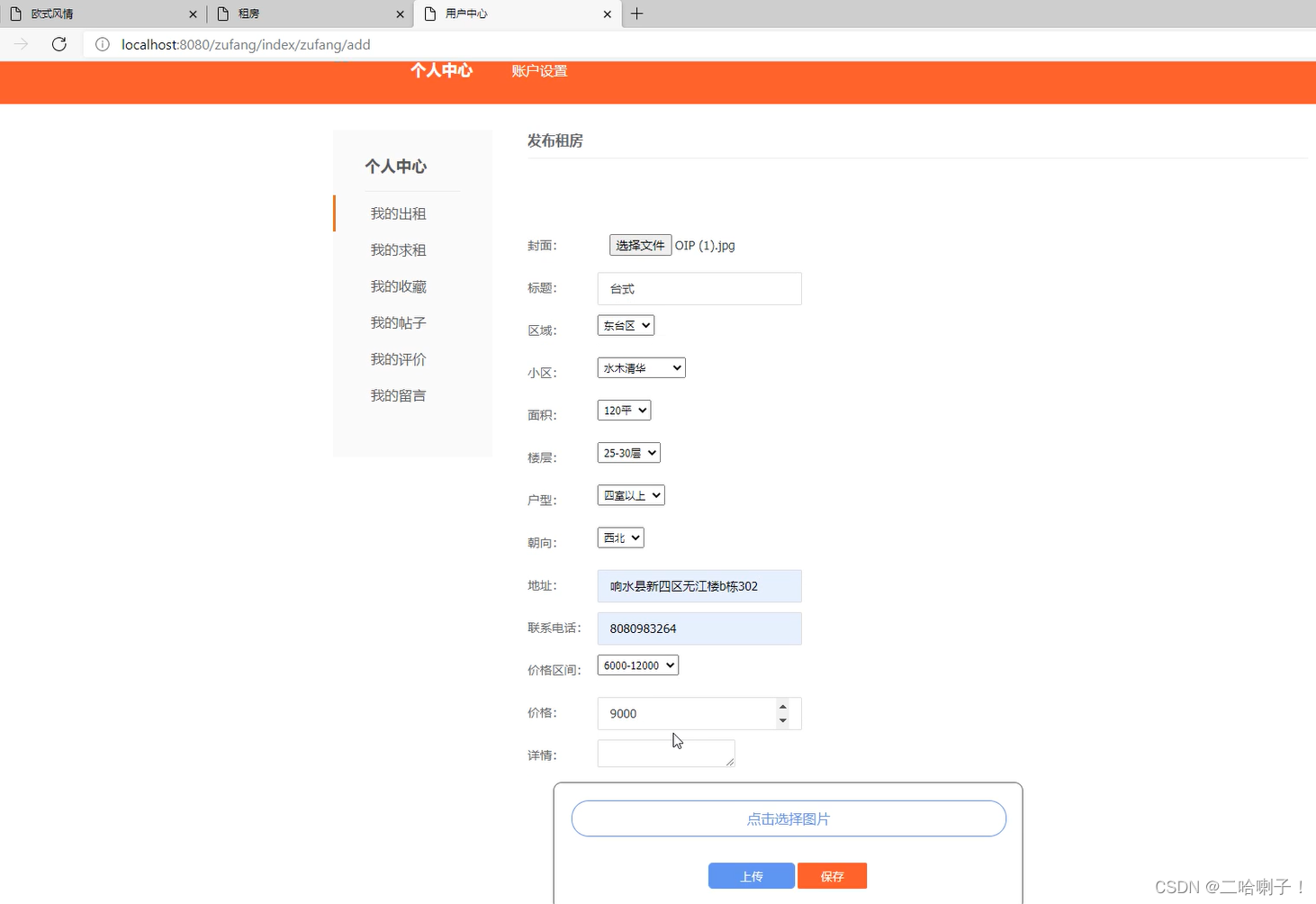Close the 欧式风情 tab
Viewport: 1316px width, 904px height.
pos(192,14)
